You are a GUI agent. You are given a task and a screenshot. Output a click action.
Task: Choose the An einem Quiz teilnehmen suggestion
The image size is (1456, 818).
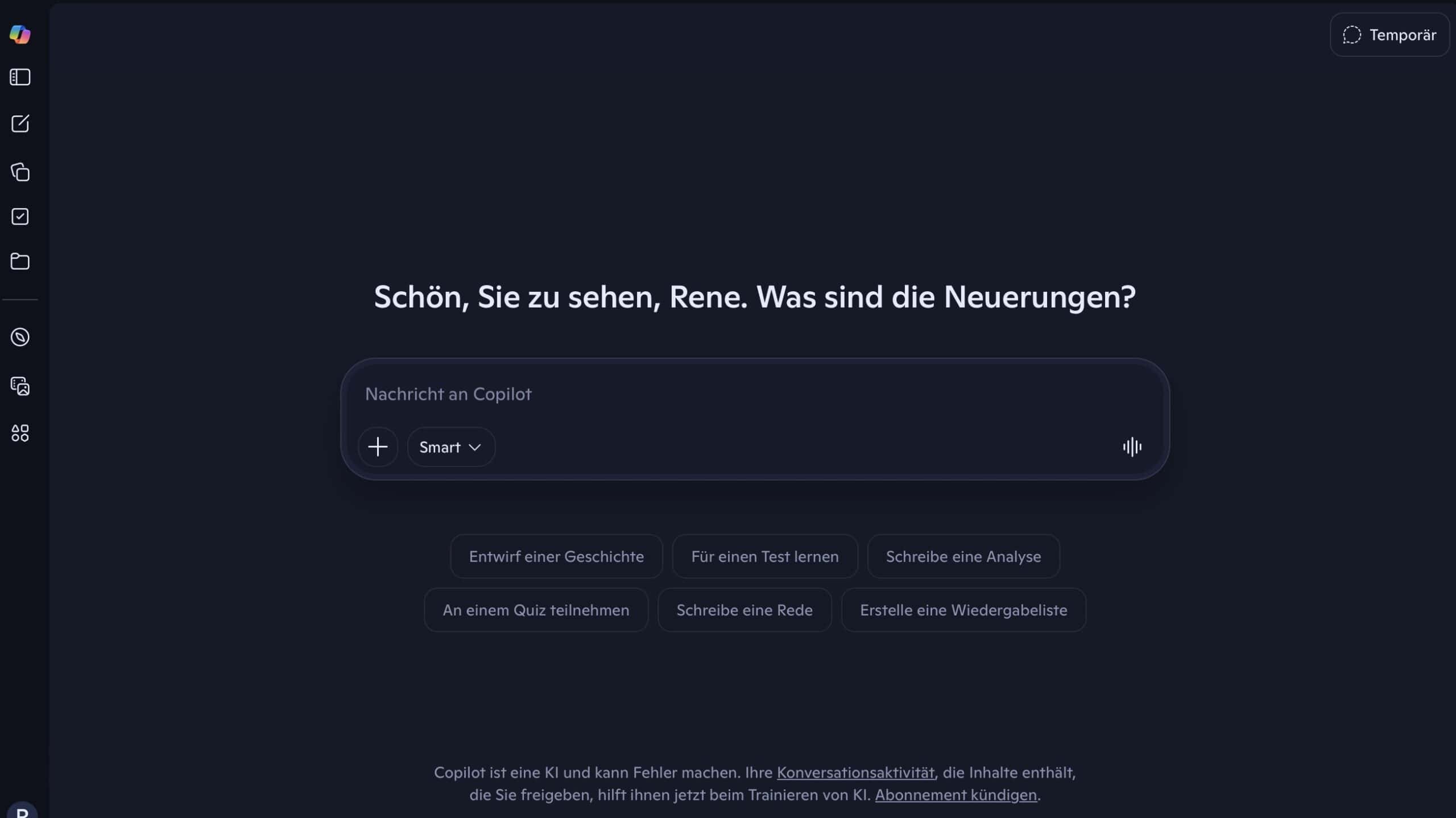tap(536, 610)
